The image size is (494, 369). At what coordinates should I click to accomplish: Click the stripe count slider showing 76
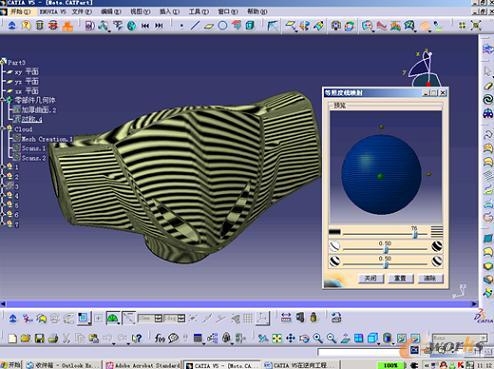415,235
